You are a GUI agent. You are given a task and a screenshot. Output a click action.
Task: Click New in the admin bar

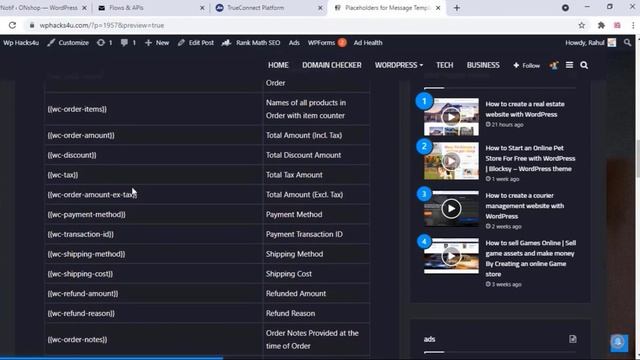(x=157, y=42)
